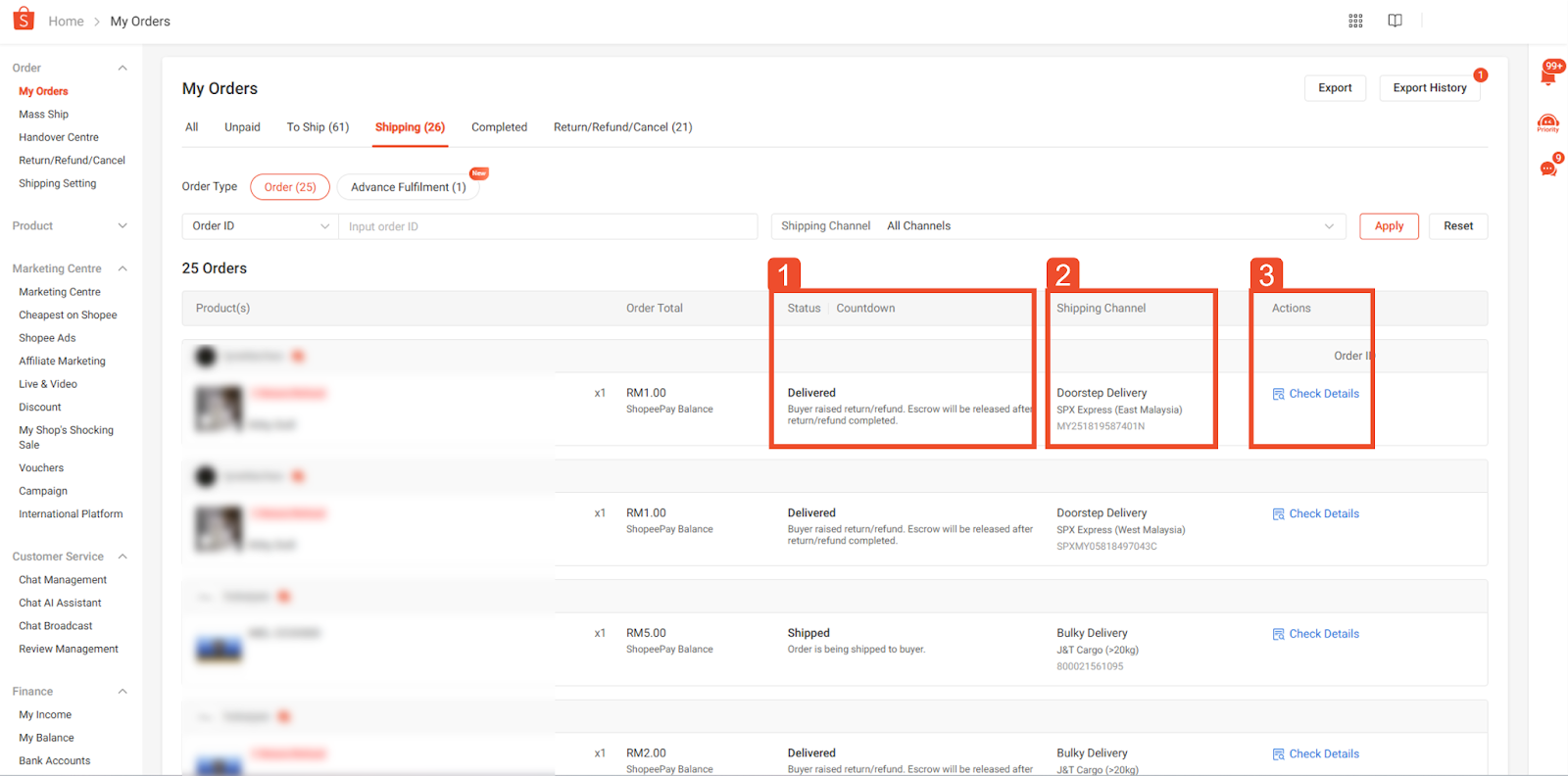The image size is (1568, 776).
Task: Focus the Input order ID field
Action: (x=548, y=226)
